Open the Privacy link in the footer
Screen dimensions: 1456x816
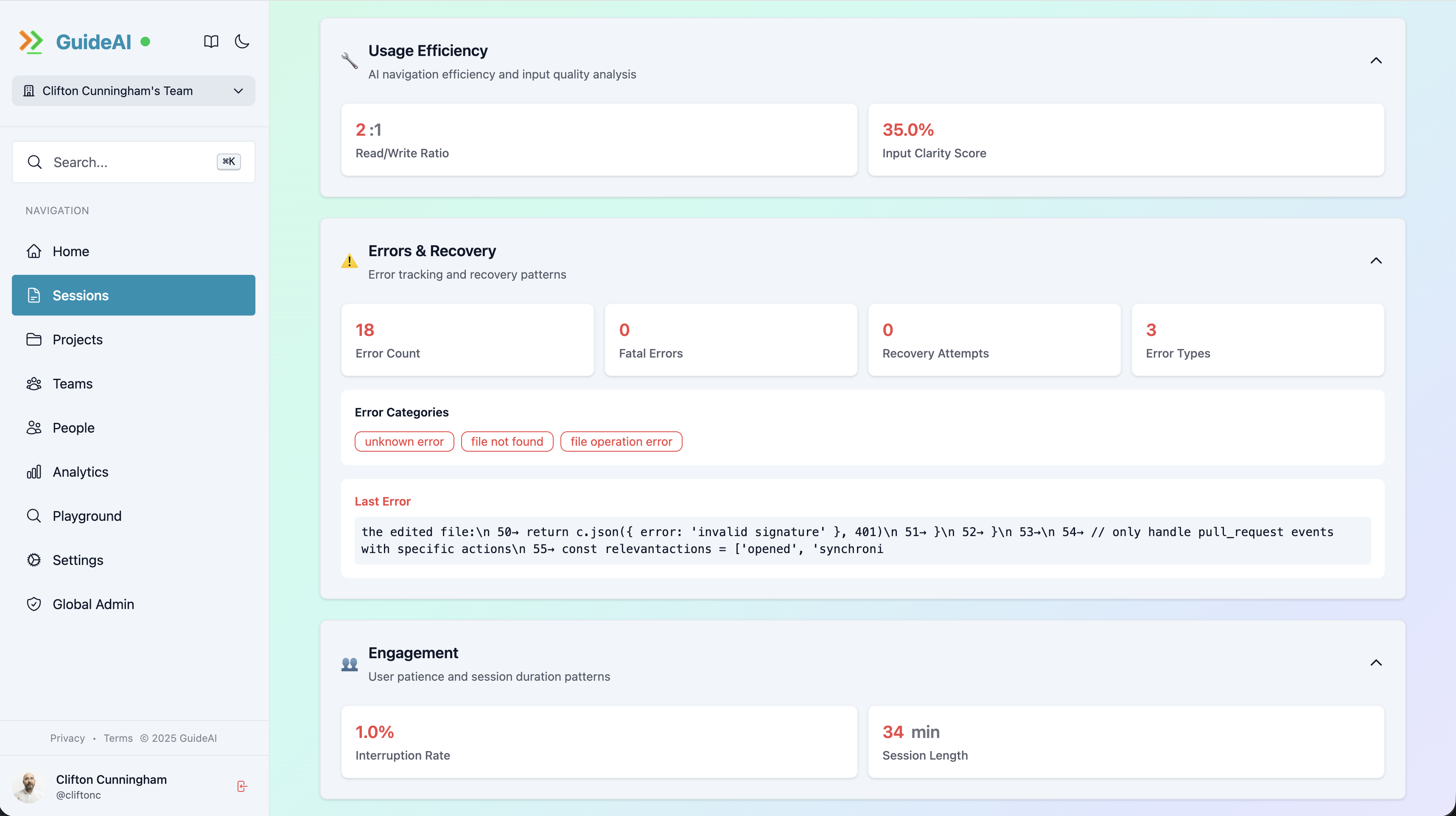tap(67, 738)
